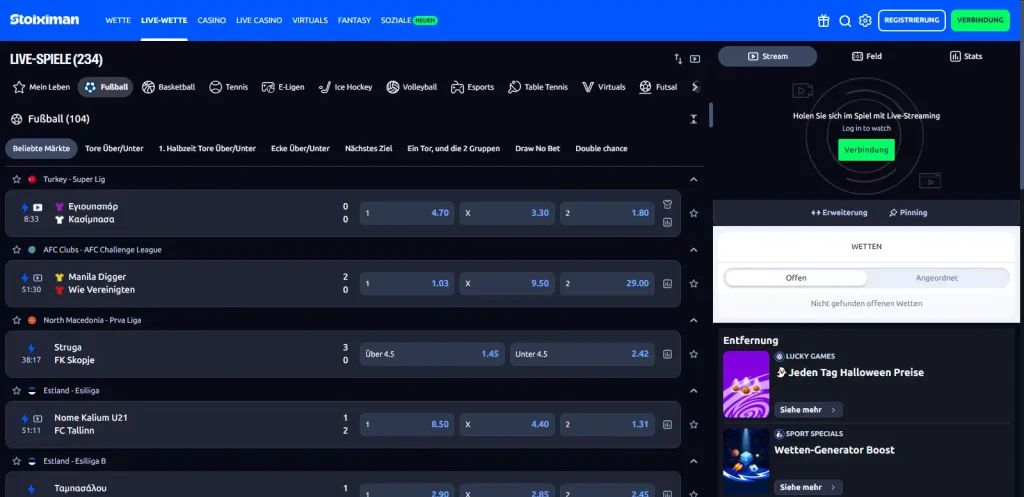Open the settings gear icon

coord(865,21)
